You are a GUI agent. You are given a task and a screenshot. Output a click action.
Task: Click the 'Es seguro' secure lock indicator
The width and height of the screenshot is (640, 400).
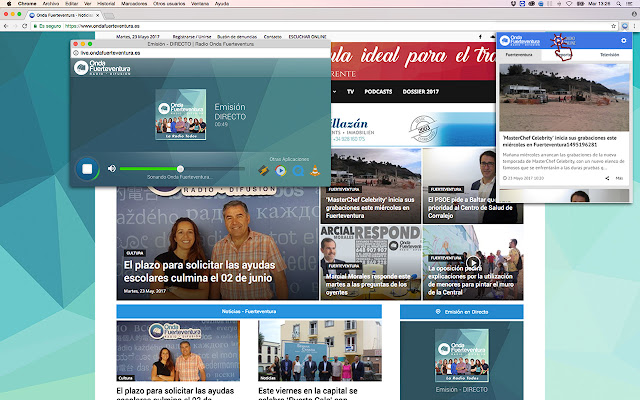[x=47, y=26]
